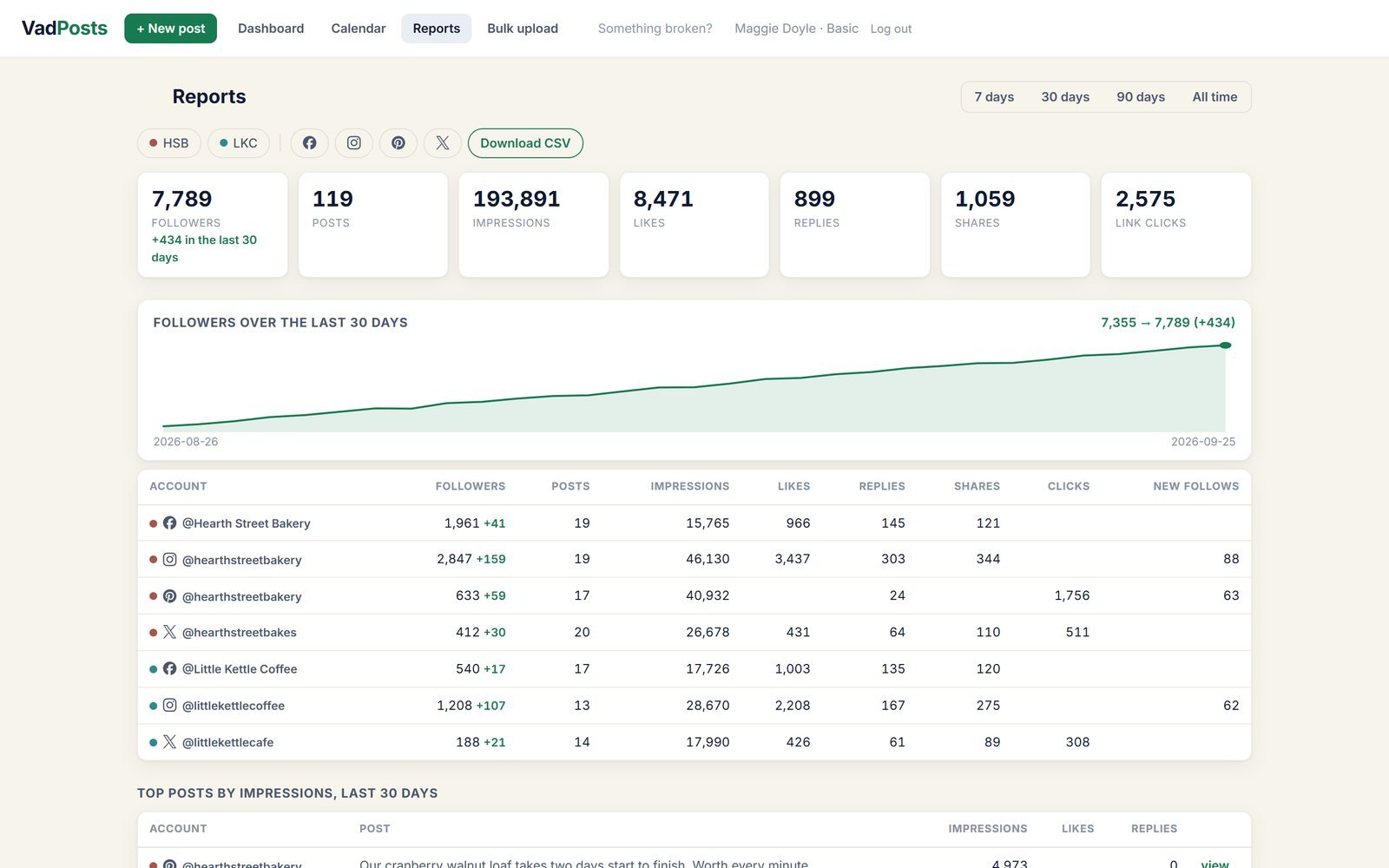Image resolution: width=1389 pixels, height=868 pixels.
Task: Click the Facebook icon in Hearth Street Bakery row
Action: 169,523
